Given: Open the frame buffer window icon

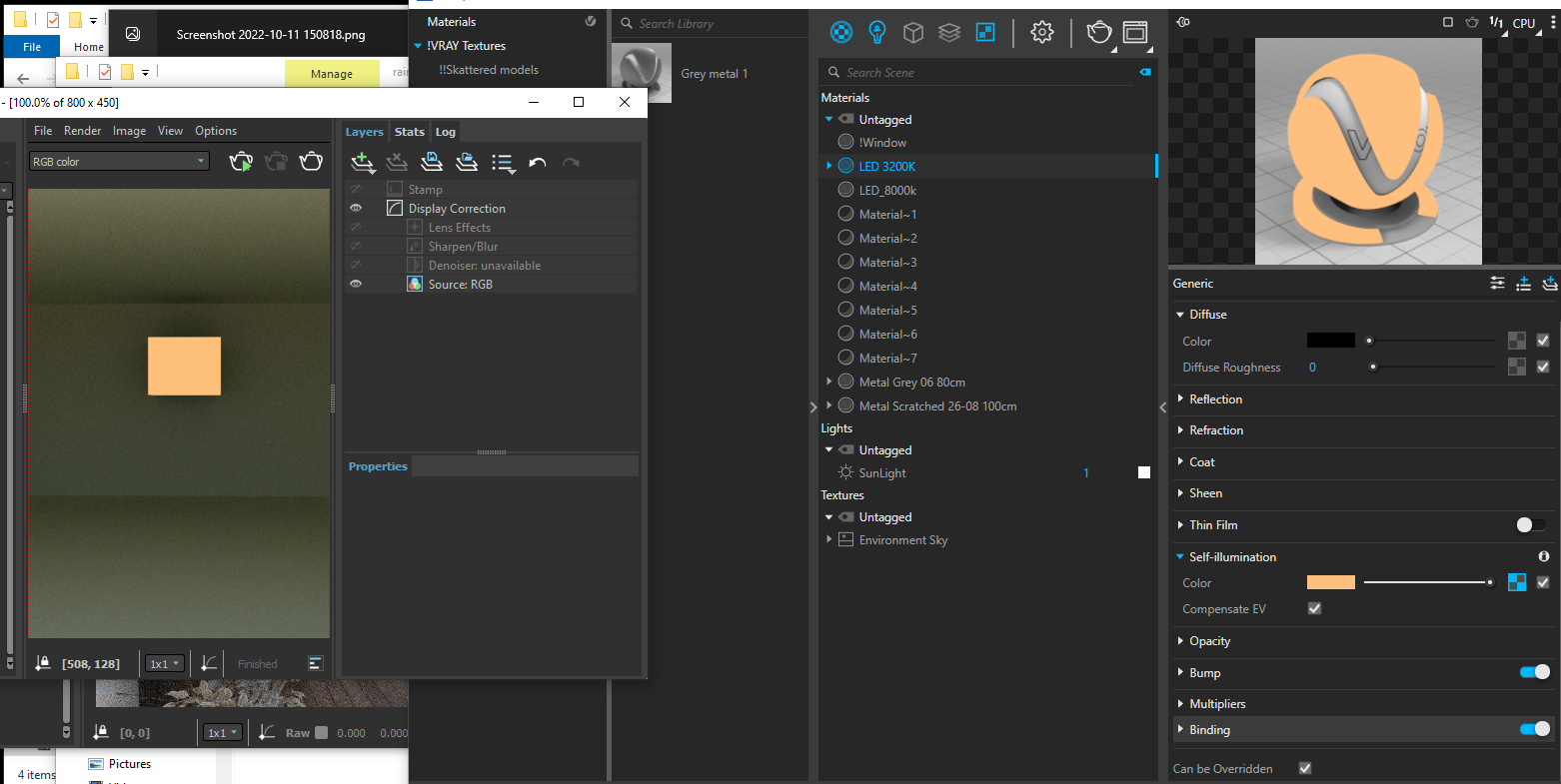Looking at the screenshot, I should click(x=1135, y=33).
